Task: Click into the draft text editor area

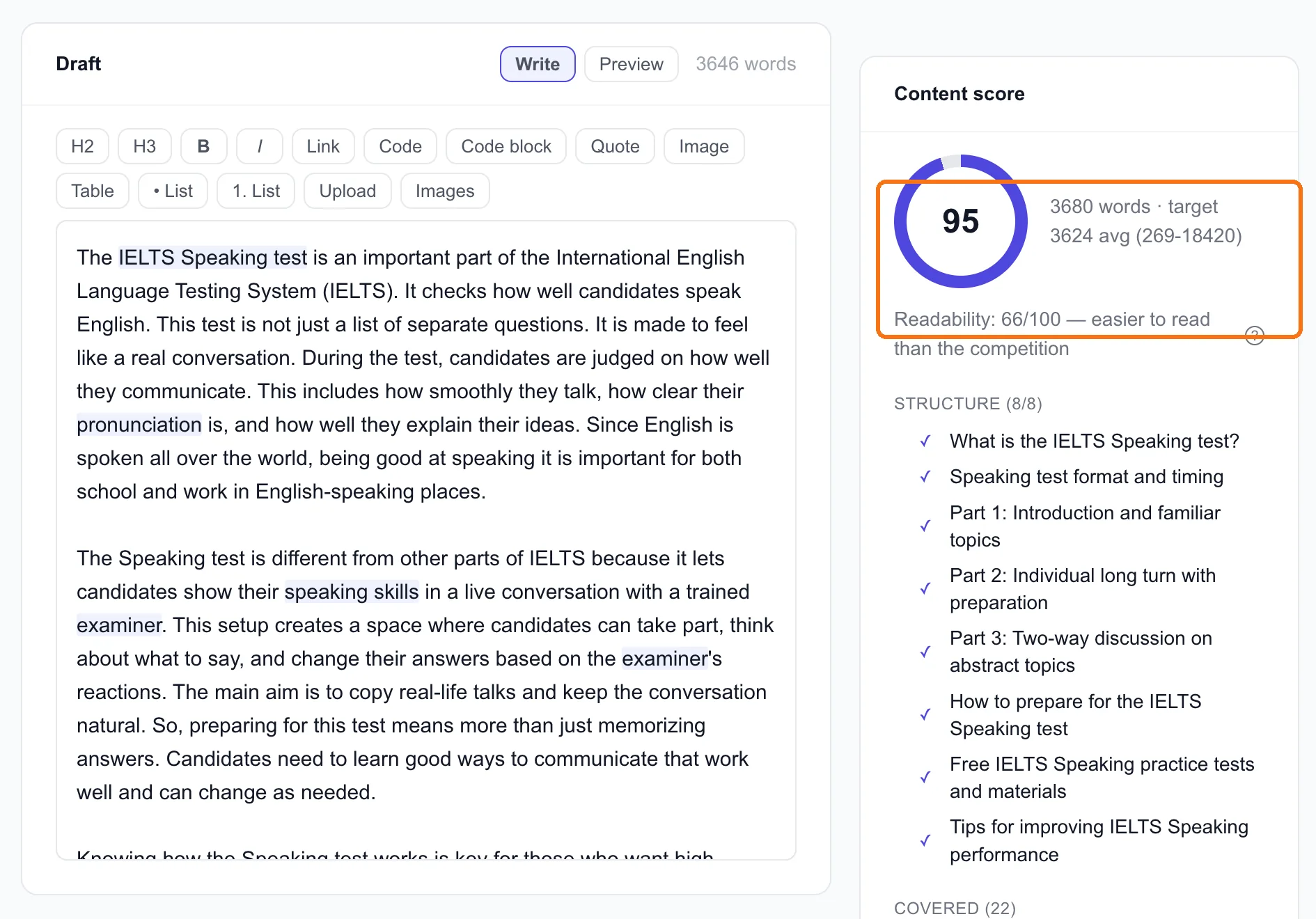Action: pyautogui.click(x=426, y=540)
